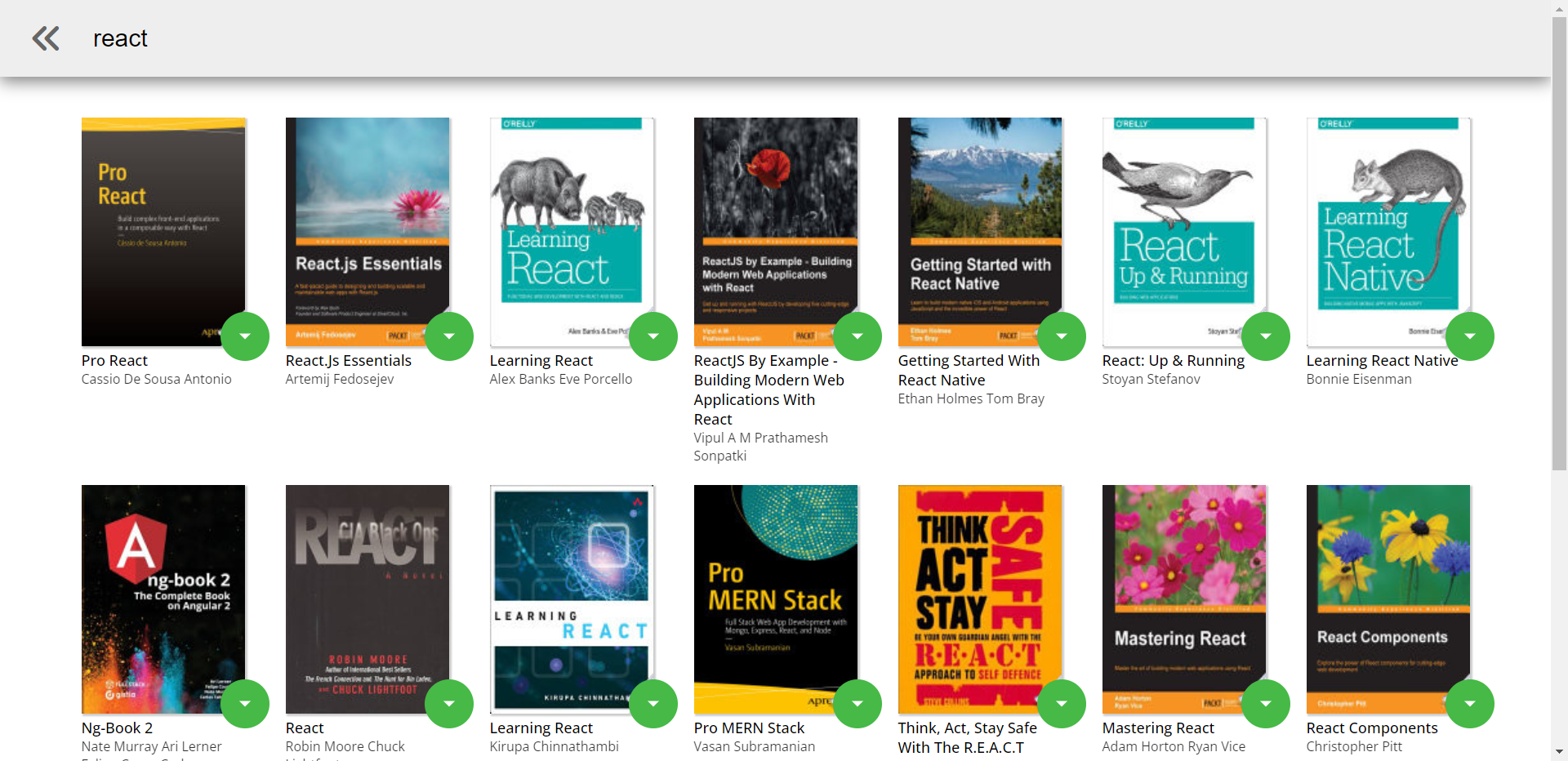Select the Think Act Stay Safe cover
The image size is (1568, 761).
tap(980, 599)
